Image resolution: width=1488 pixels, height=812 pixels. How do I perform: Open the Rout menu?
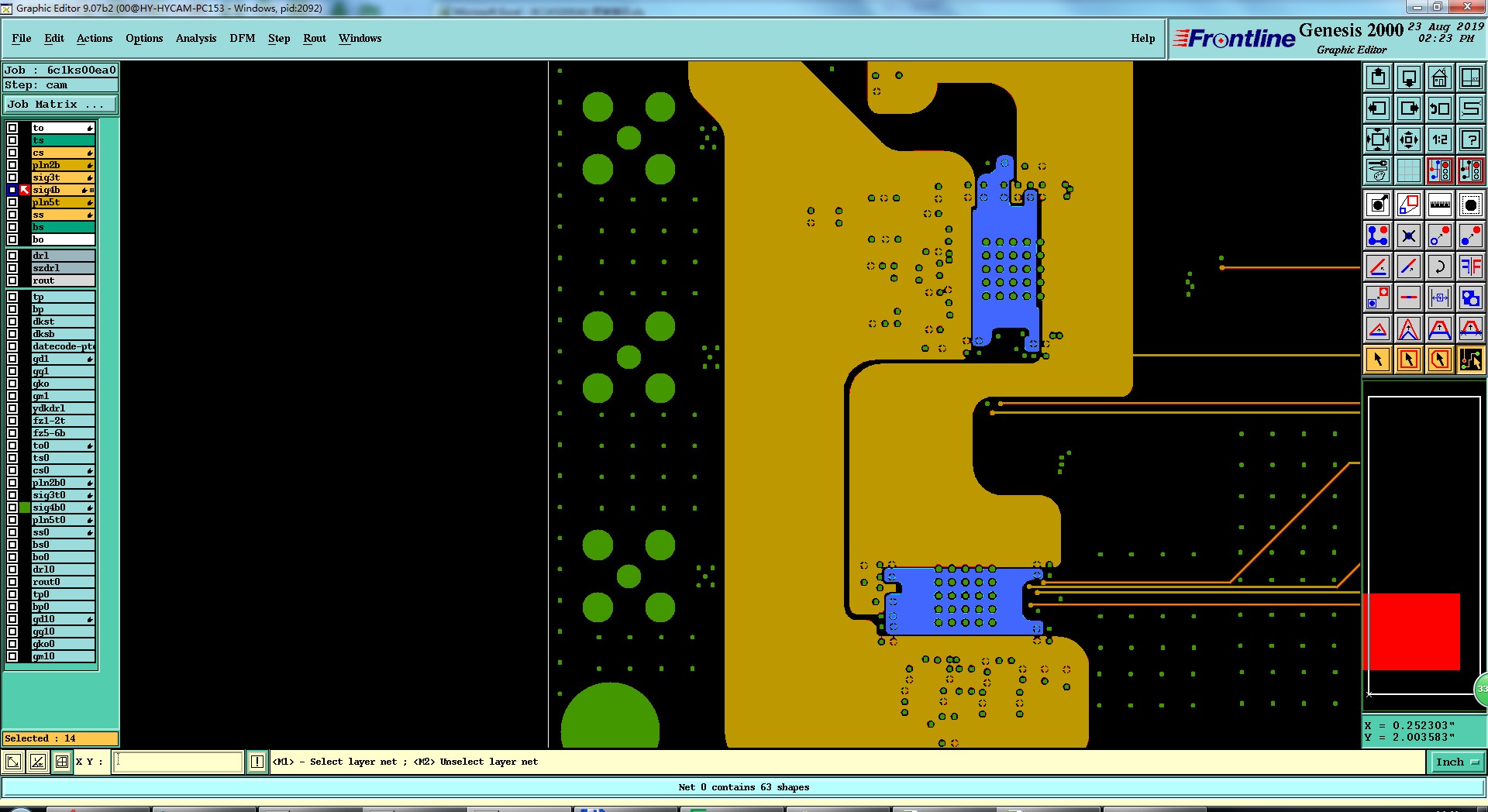pos(315,38)
